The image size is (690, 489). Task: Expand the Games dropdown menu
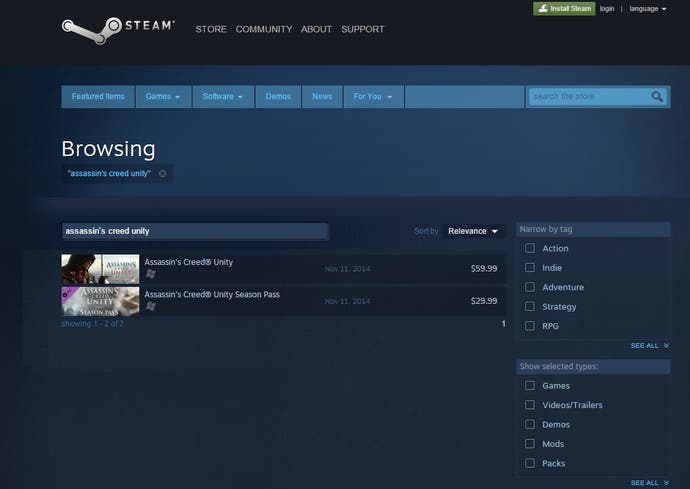163,97
